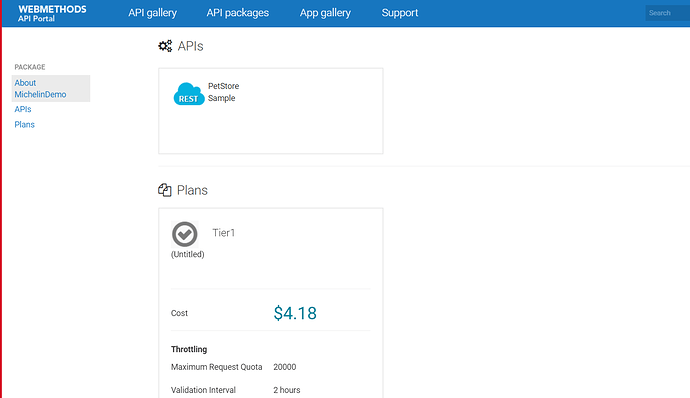Open the Support menu item
Viewport: 690px width, 398px height.
pyautogui.click(x=400, y=13)
